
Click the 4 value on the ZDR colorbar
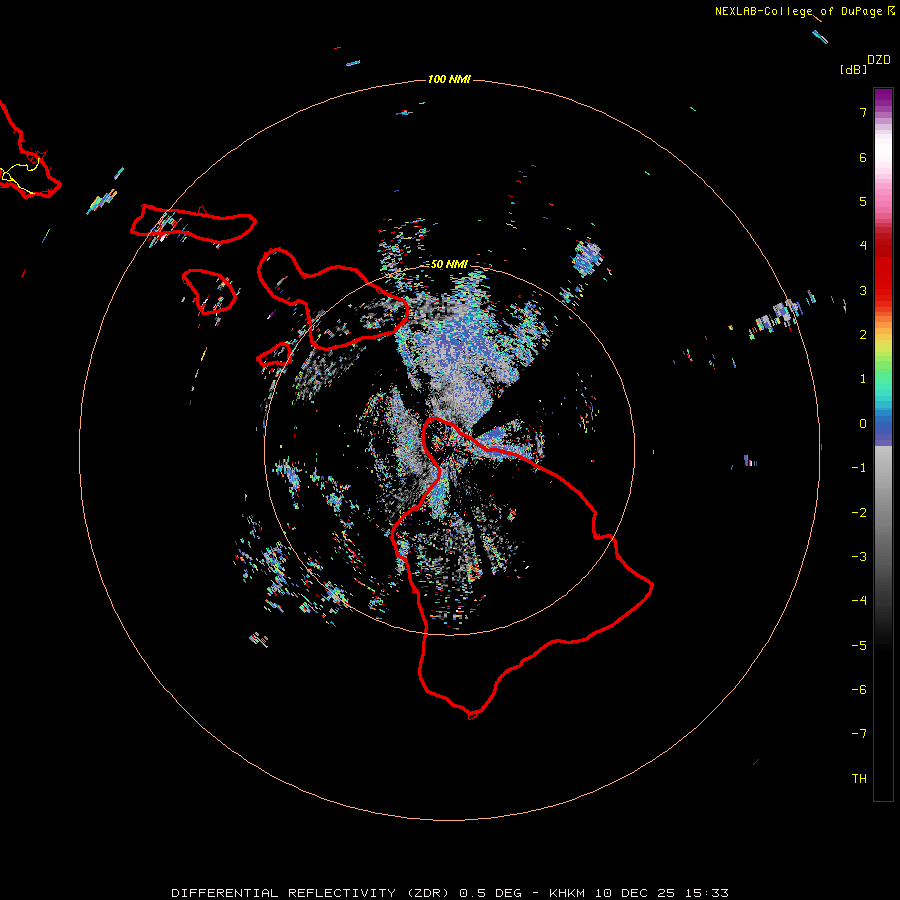pos(863,246)
